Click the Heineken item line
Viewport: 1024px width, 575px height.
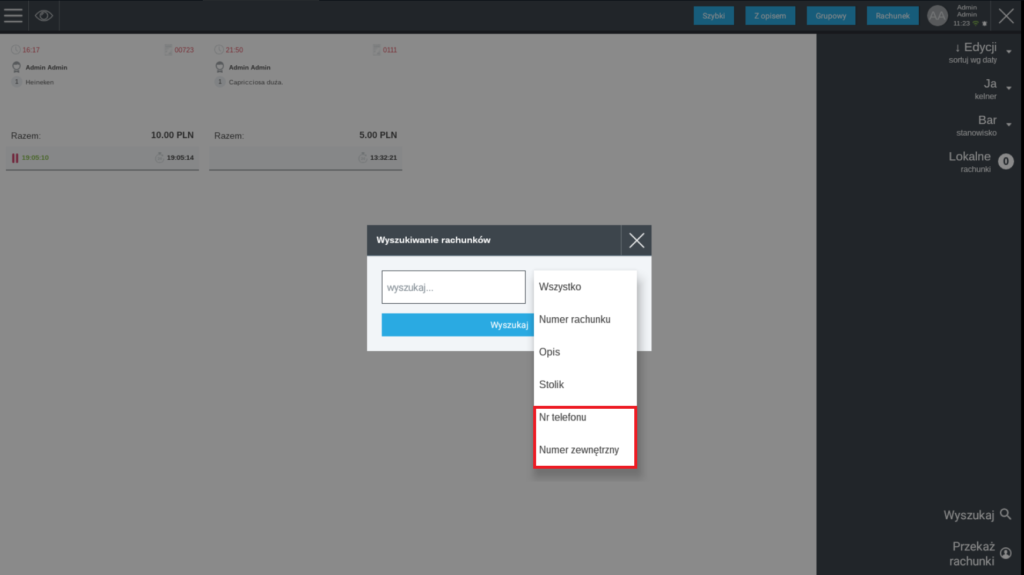coord(40,82)
